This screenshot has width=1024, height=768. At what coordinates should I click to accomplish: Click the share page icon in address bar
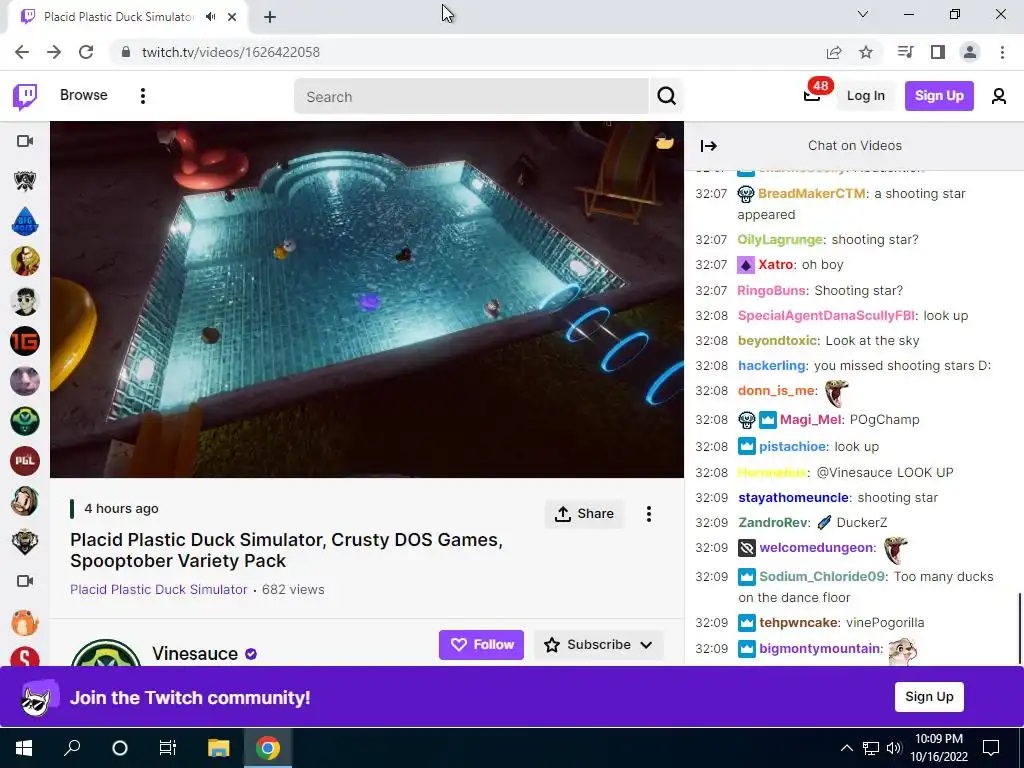834,52
